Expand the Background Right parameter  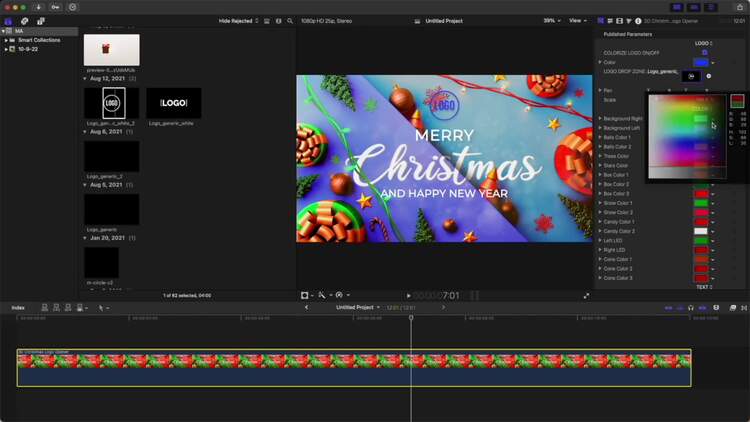coord(600,118)
